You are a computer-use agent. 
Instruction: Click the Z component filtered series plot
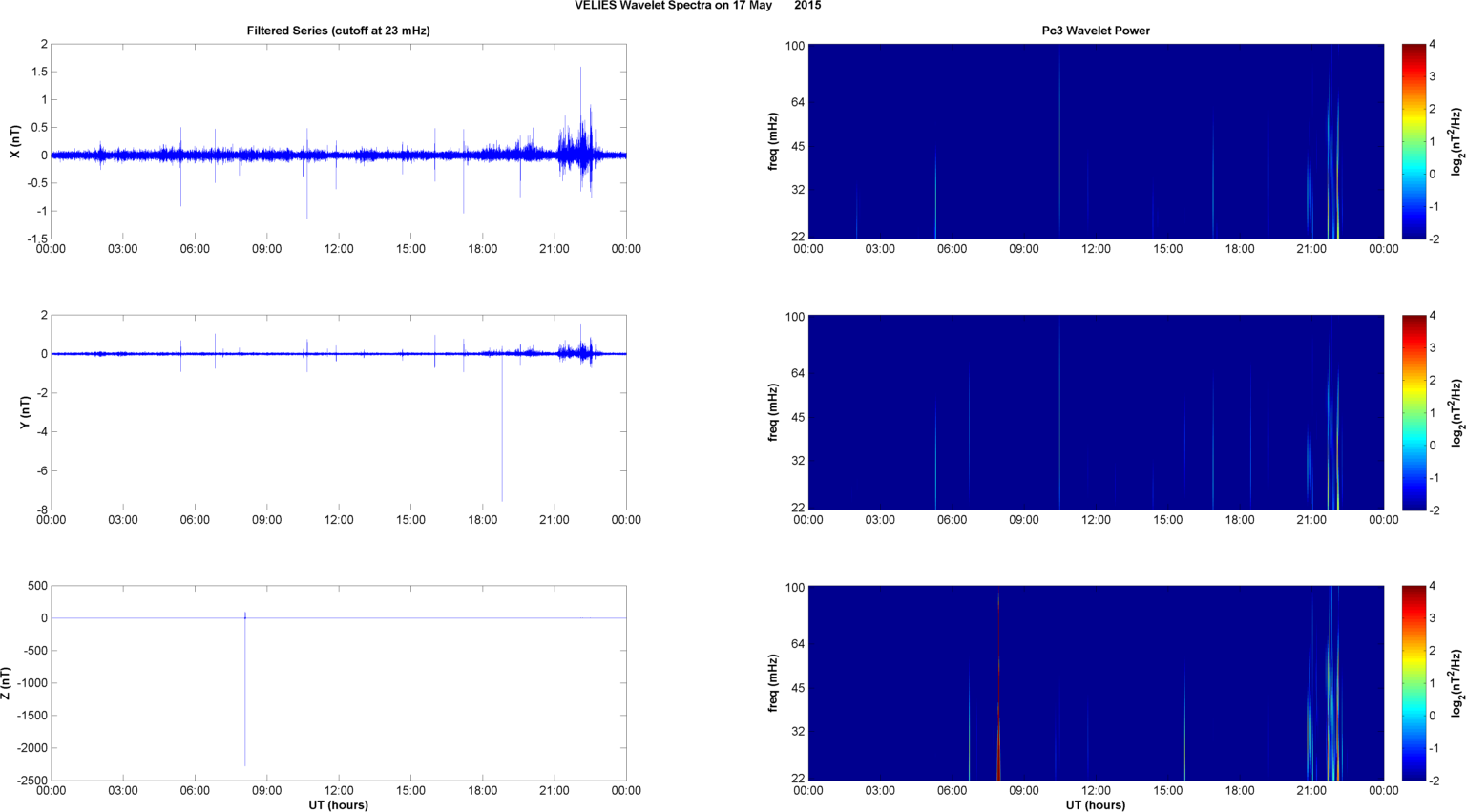[338, 683]
